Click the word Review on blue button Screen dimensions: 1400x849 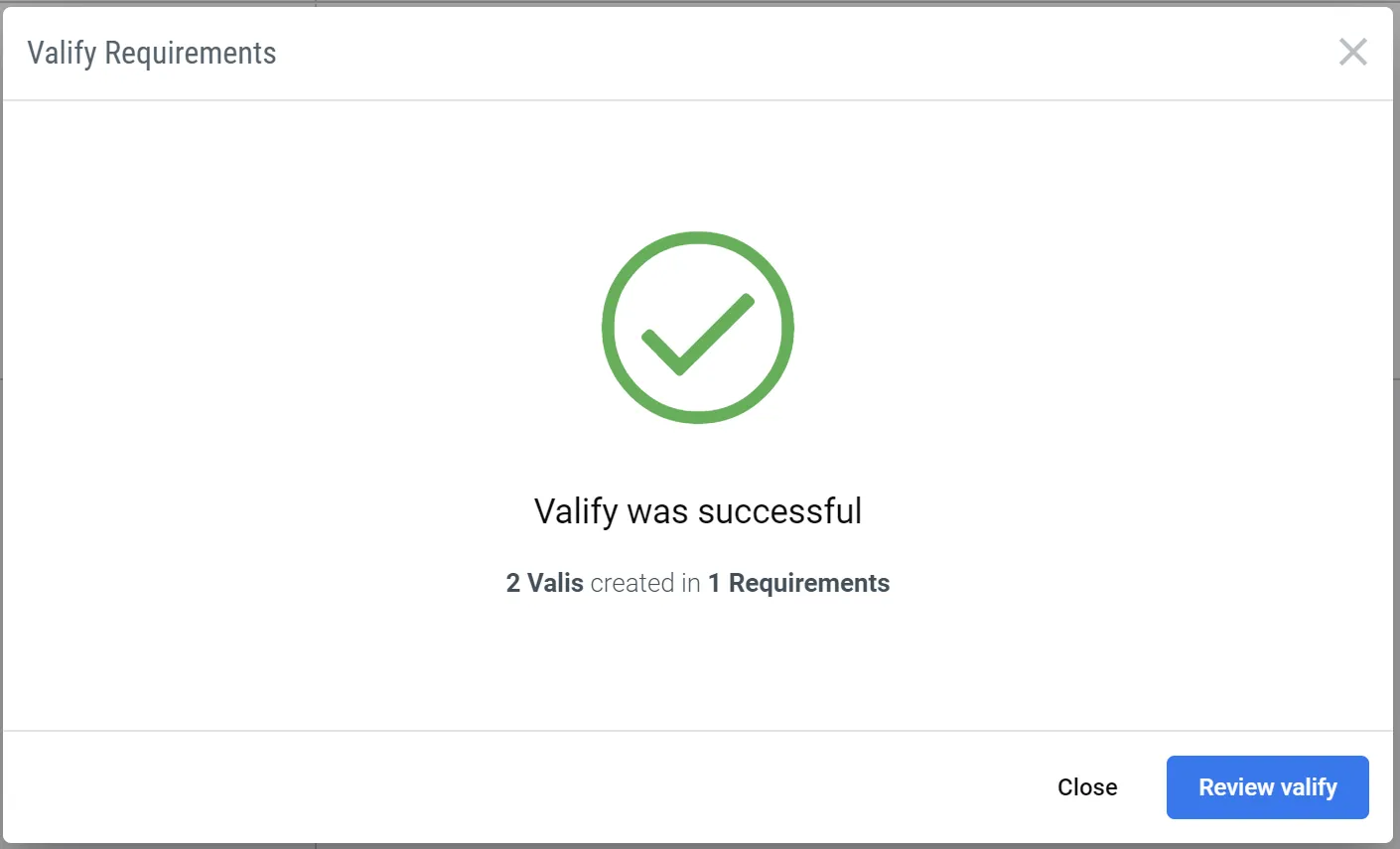1237,787
